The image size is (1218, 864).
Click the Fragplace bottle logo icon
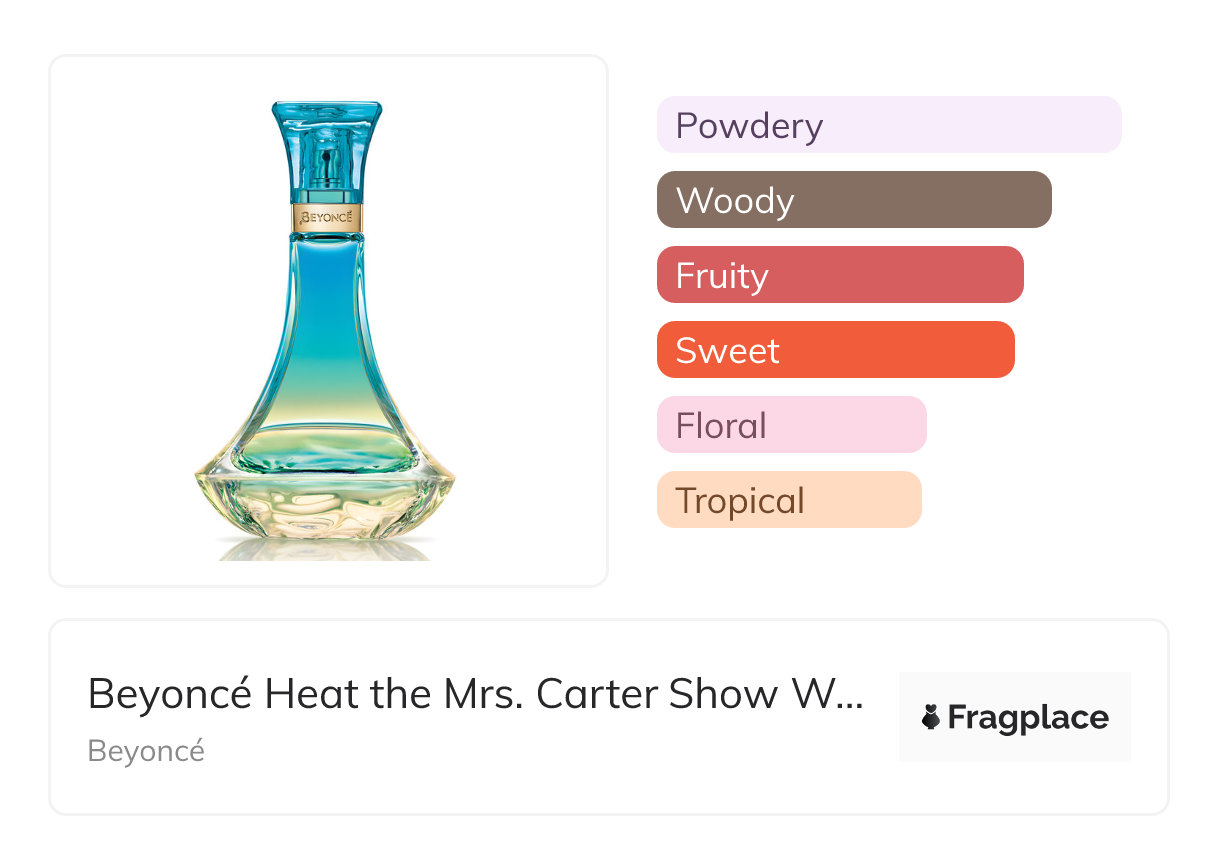pos(931,717)
